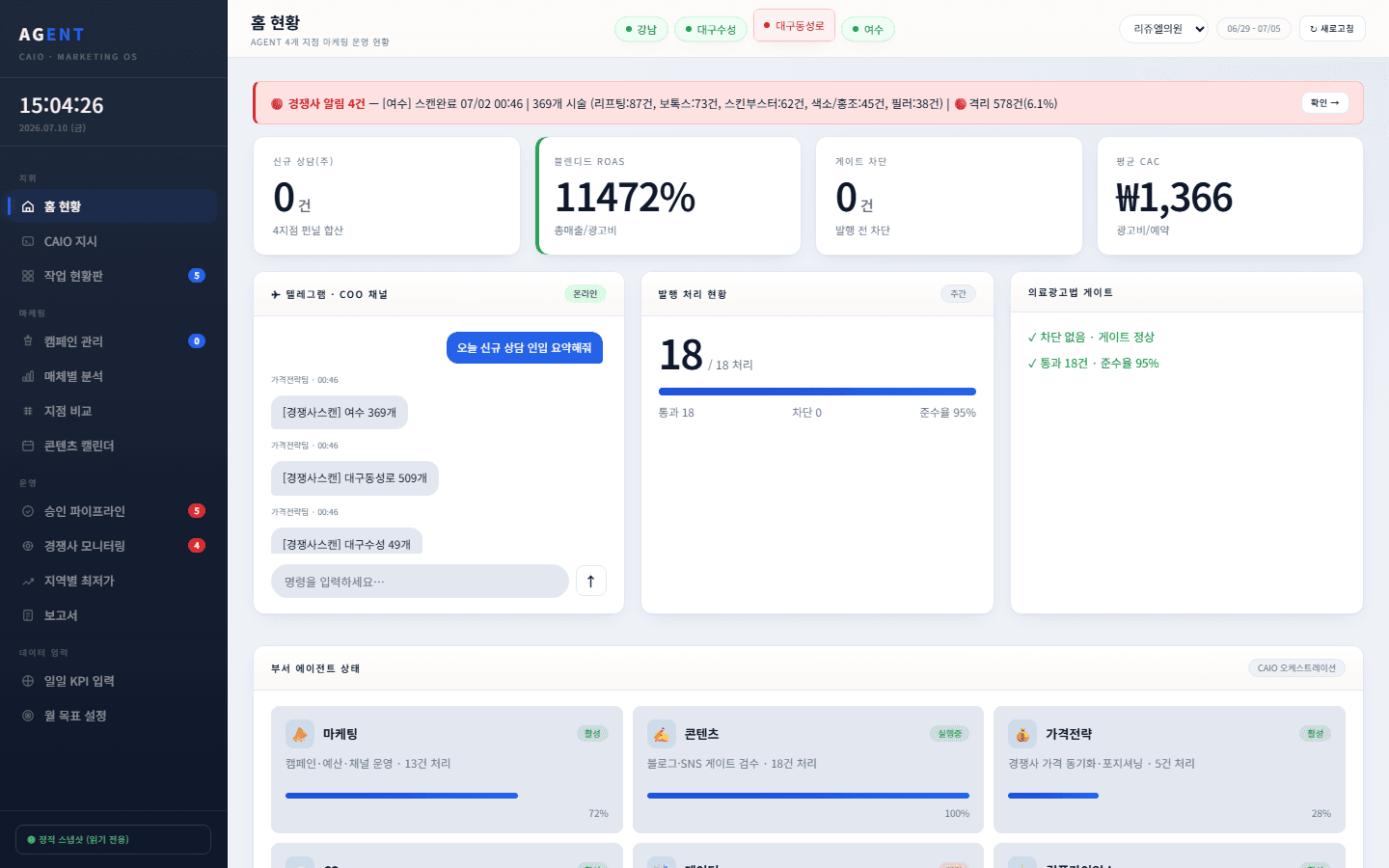This screenshot has width=1389, height=868.
Task: Click 확인 → on the competitor alert banner
Action: [x=1325, y=103]
